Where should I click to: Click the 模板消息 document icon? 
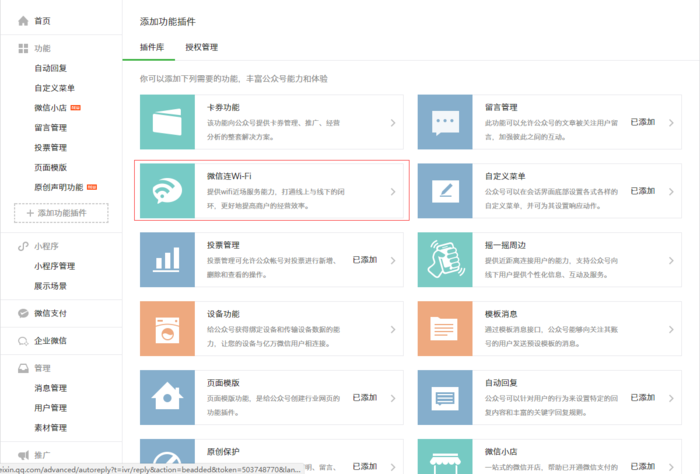444,327
